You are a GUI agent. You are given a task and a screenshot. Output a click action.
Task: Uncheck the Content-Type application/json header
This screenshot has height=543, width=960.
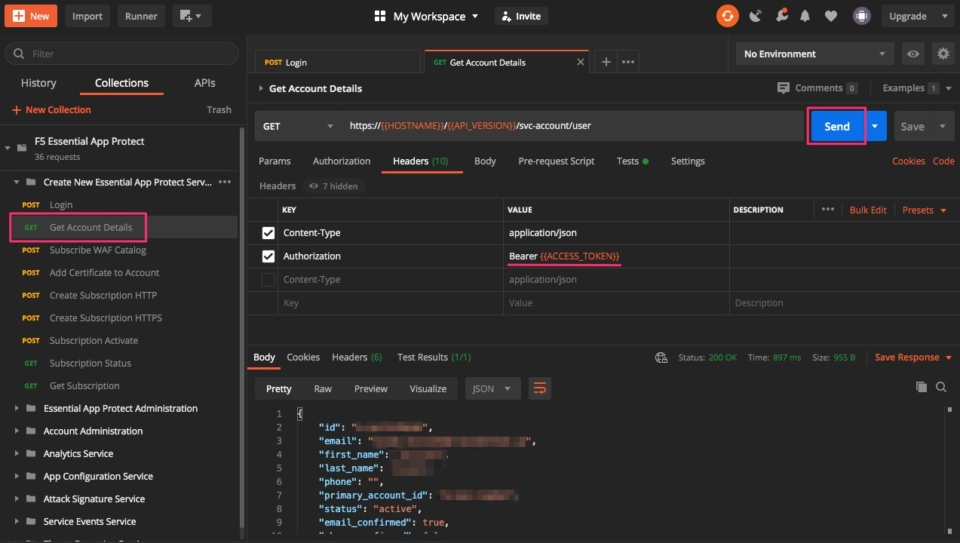[268, 233]
